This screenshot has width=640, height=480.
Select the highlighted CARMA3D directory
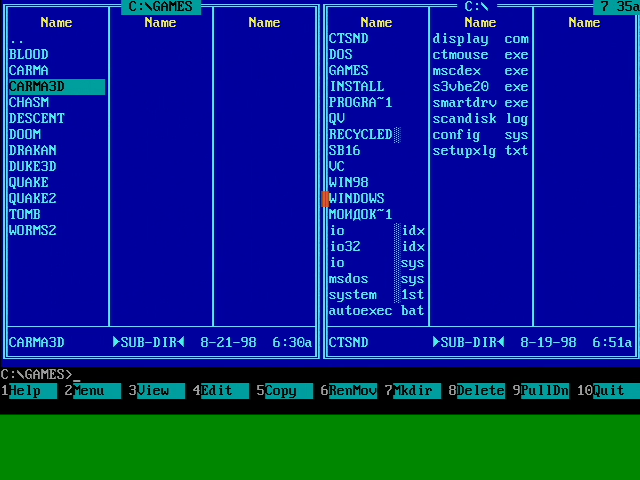point(57,87)
